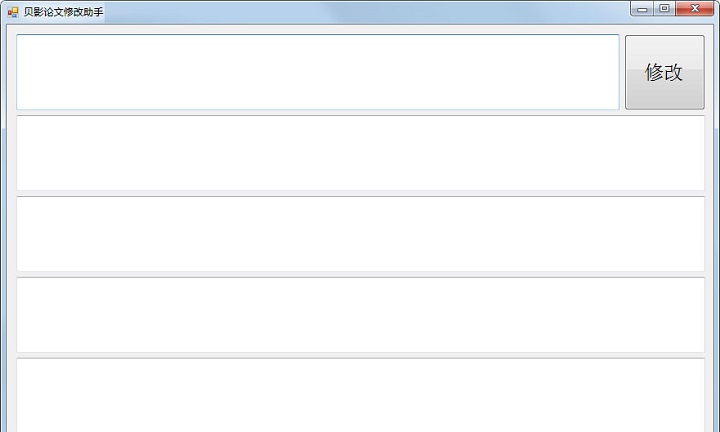Click the 贝影论文修改助手 app icon in title bar

tap(13, 12)
